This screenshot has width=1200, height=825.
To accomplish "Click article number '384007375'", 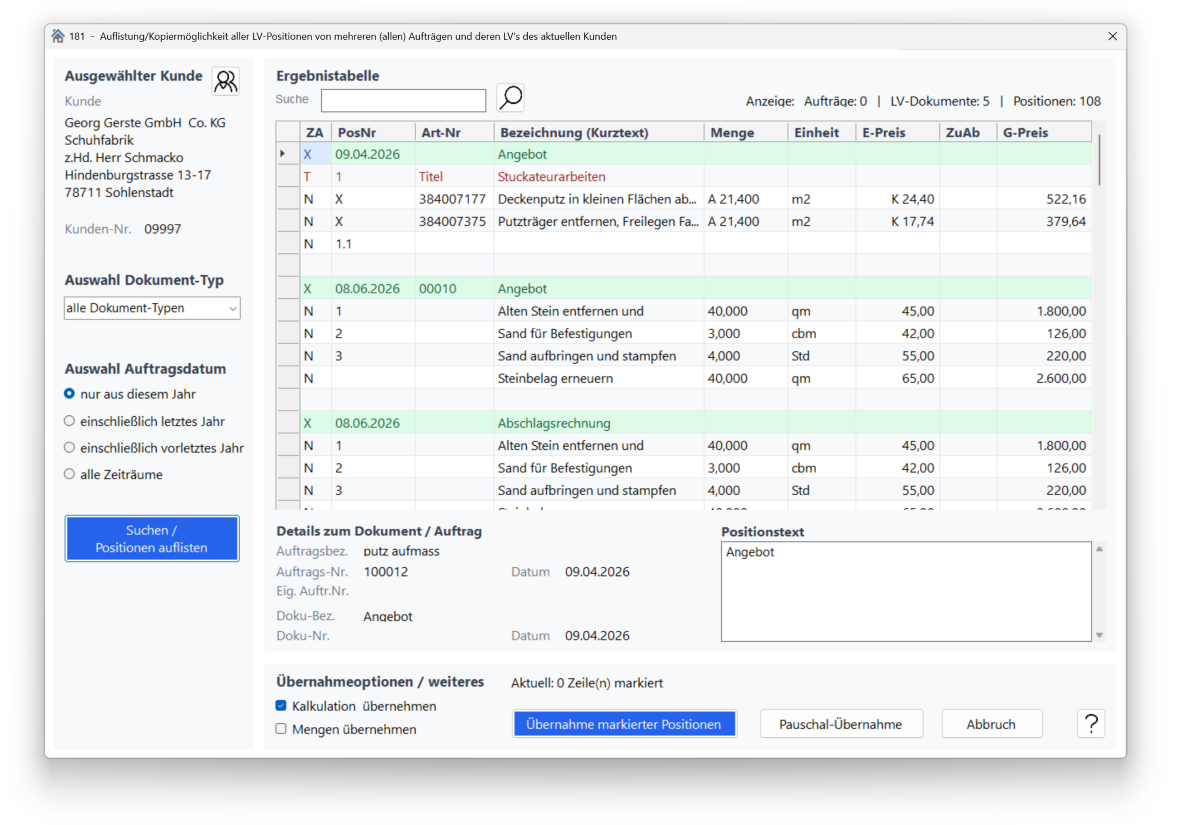I will point(452,221).
